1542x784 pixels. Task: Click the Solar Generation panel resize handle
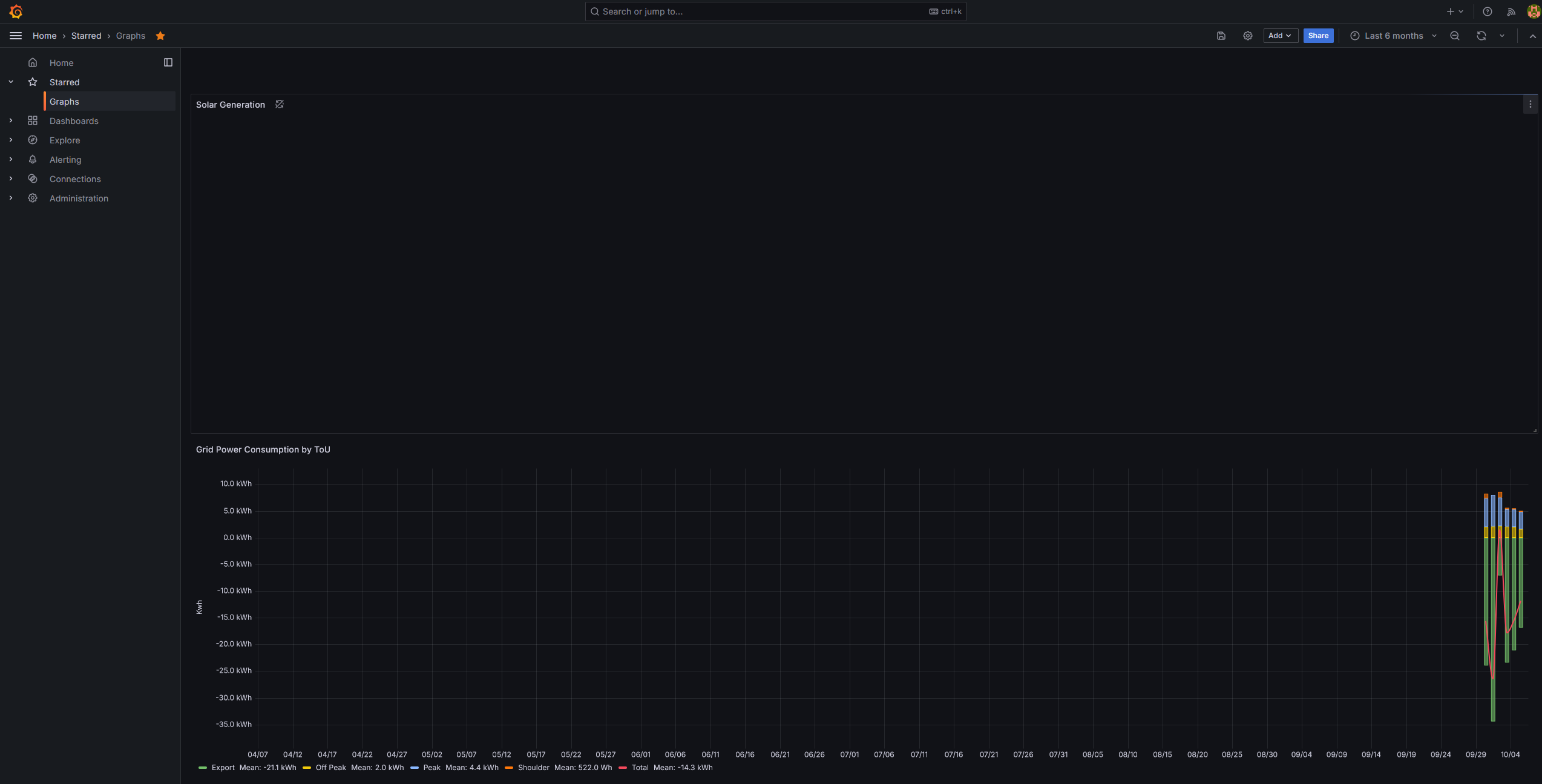(1535, 431)
